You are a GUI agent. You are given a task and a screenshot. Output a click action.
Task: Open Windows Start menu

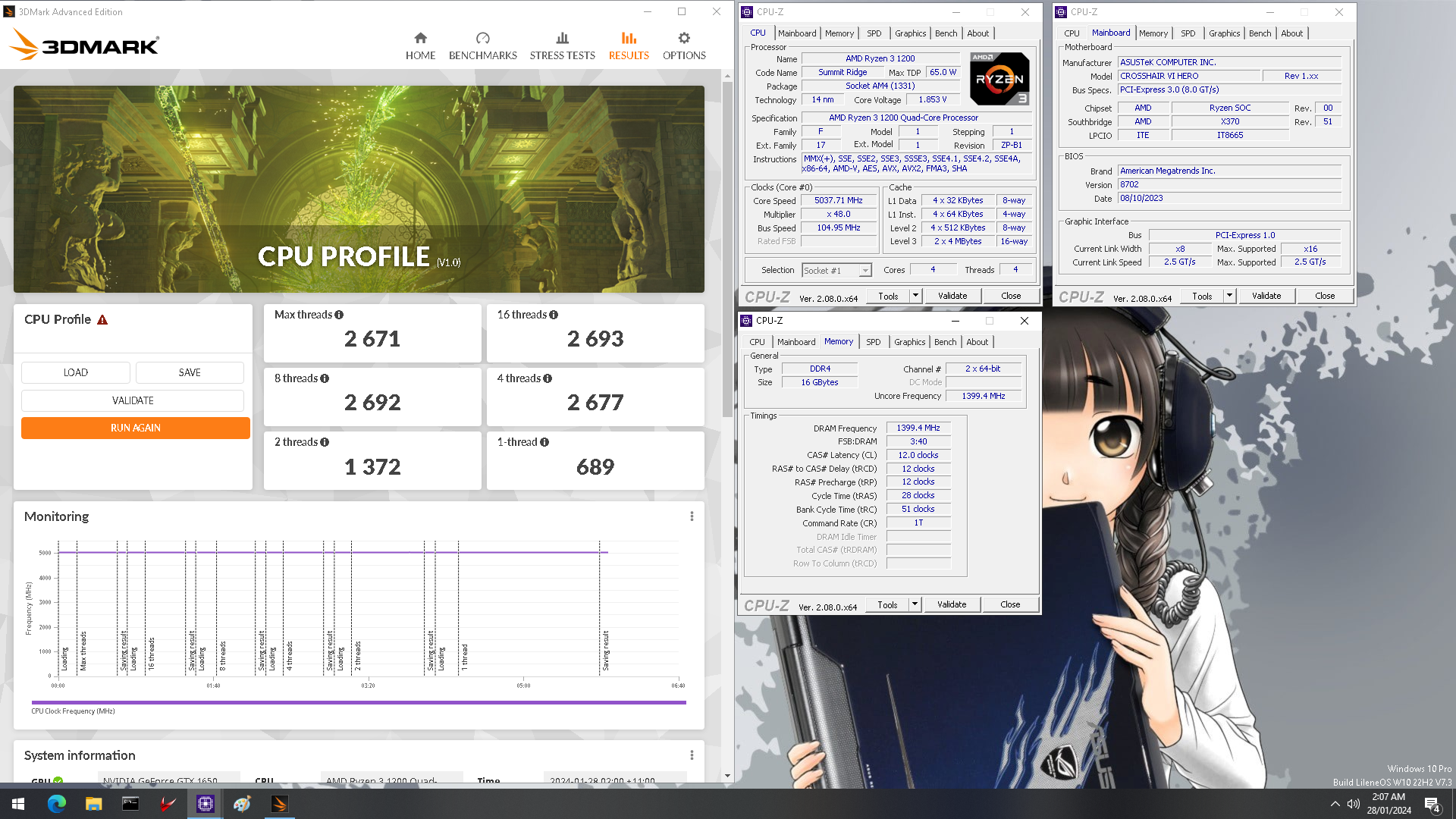pos(18,804)
